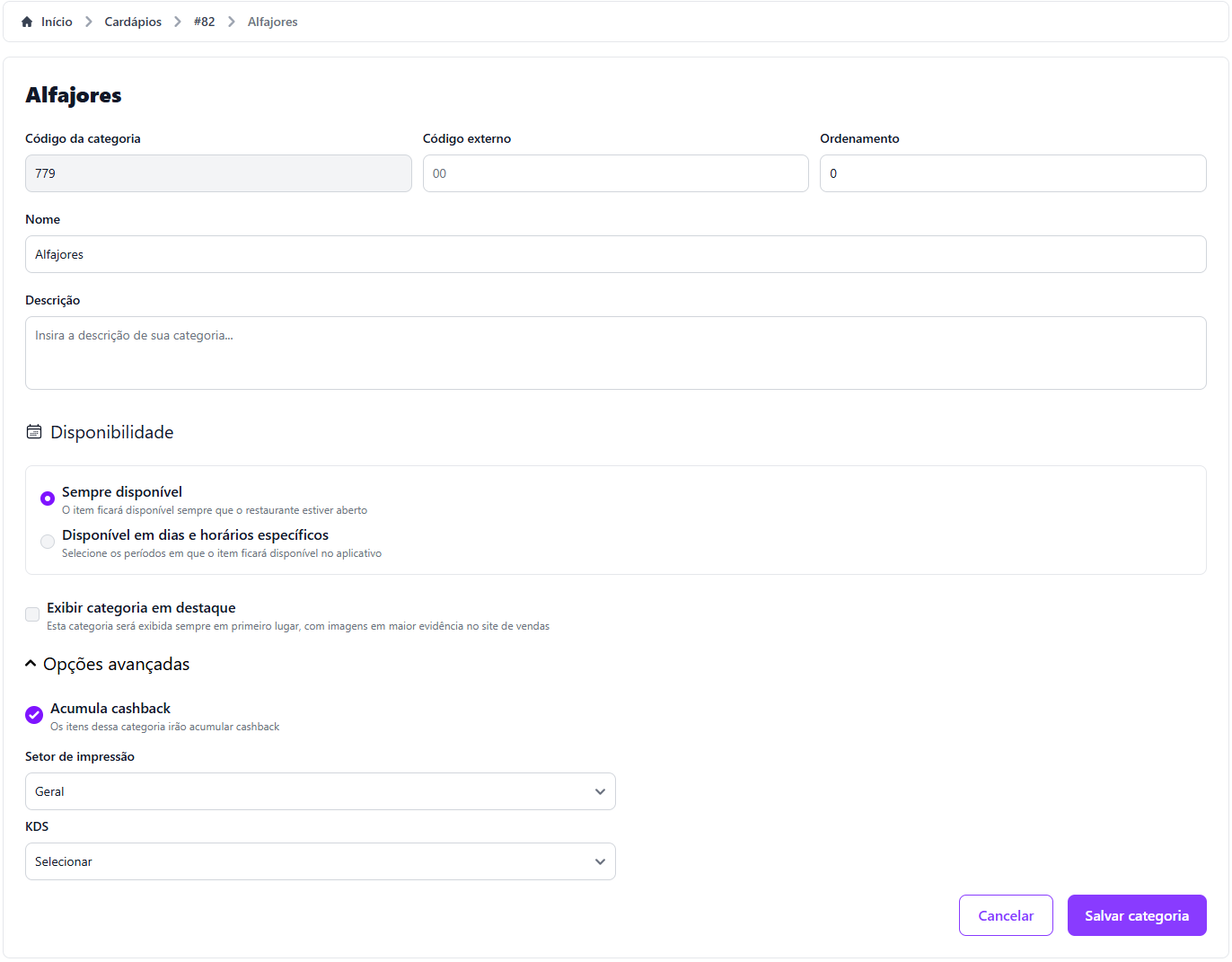Collapse the Opções avançadas section
Screen dimensions: 1232x962
(x=31, y=664)
